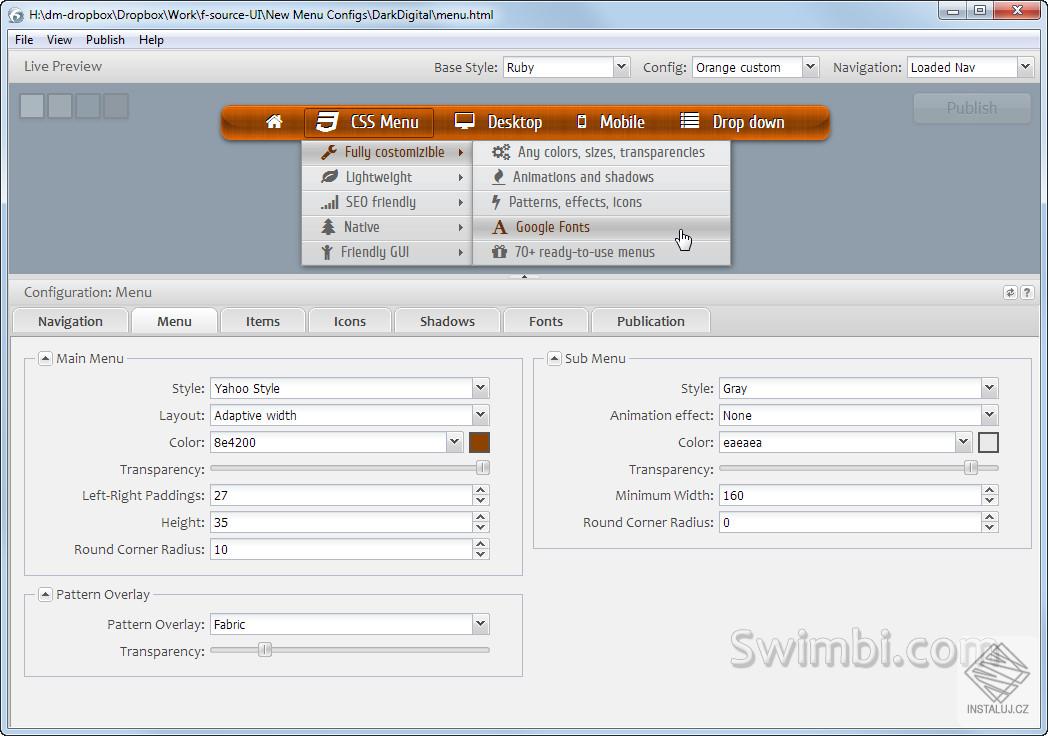This screenshot has height=736, width=1048.
Task: Select the lightning icon for Patterns, effects, Icons
Action: coord(499,202)
